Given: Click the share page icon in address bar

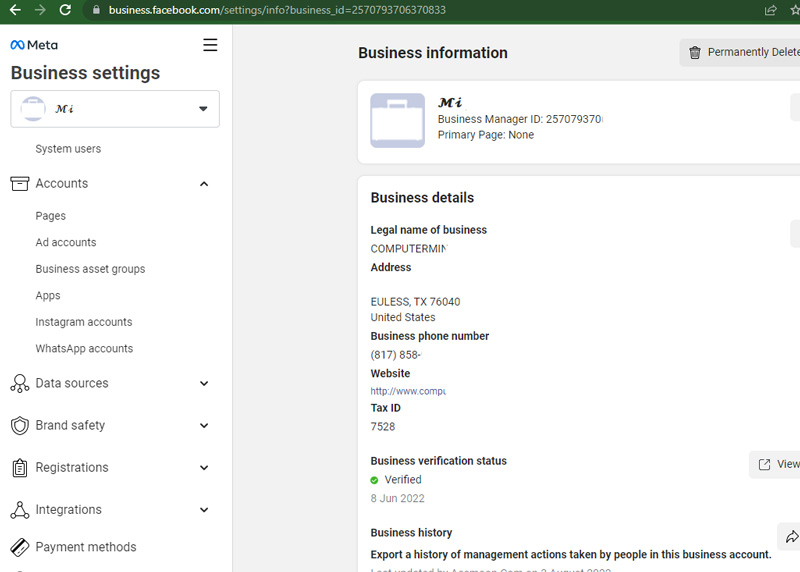Looking at the screenshot, I should pyautogui.click(x=770, y=10).
